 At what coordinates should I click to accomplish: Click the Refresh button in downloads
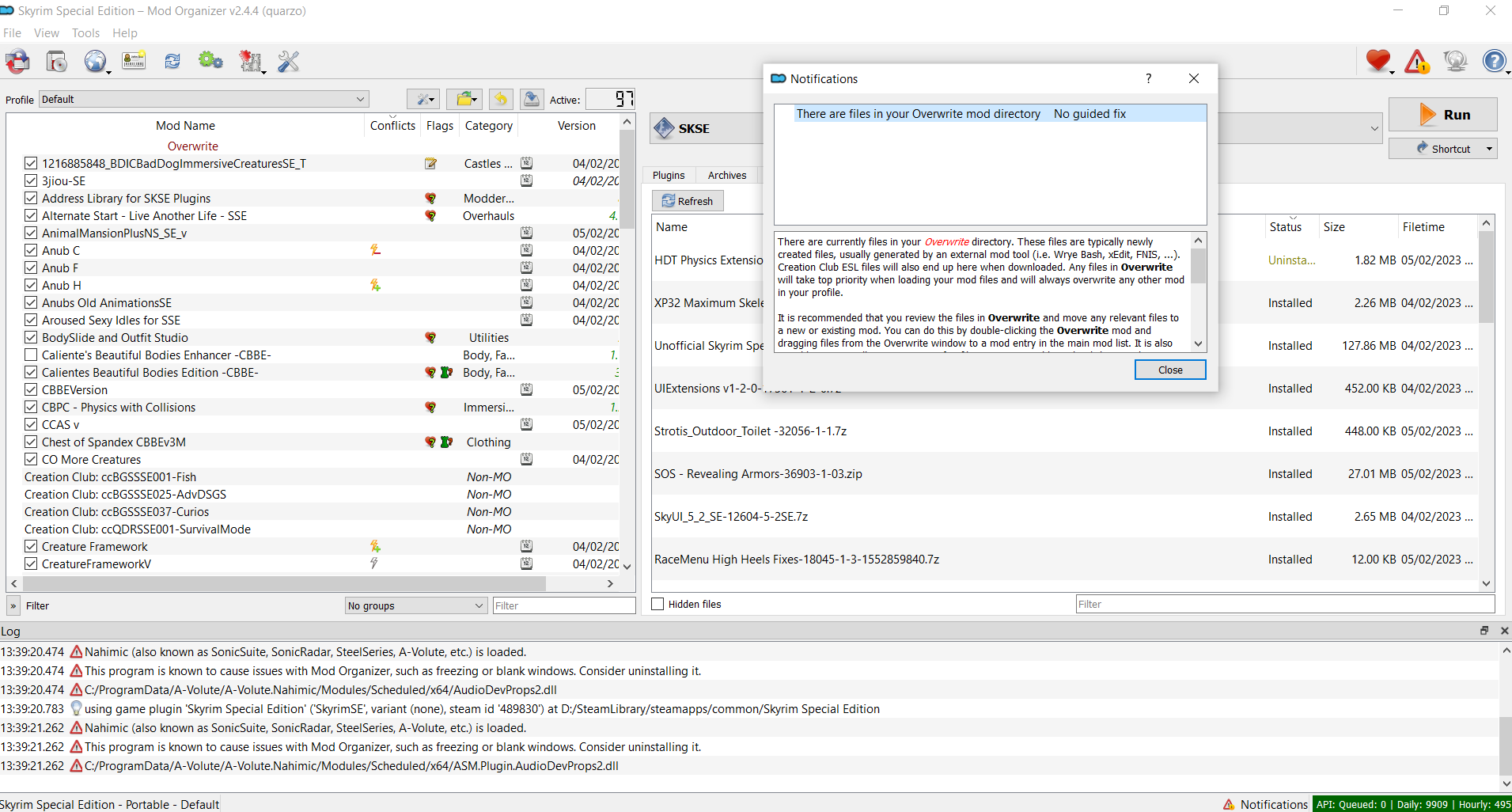pos(688,201)
